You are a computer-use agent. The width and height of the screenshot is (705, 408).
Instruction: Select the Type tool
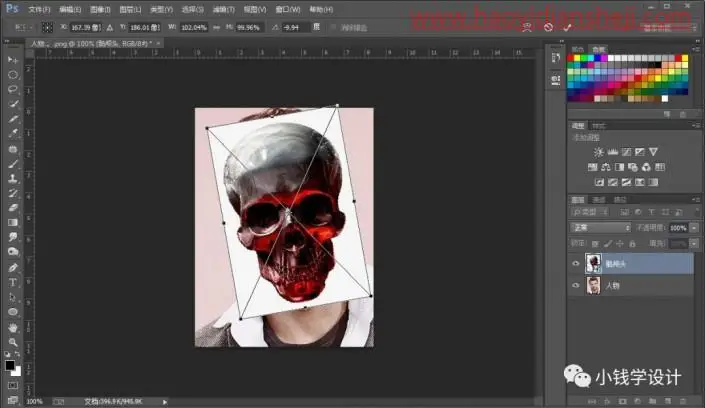pyautogui.click(x=13, y=282)
